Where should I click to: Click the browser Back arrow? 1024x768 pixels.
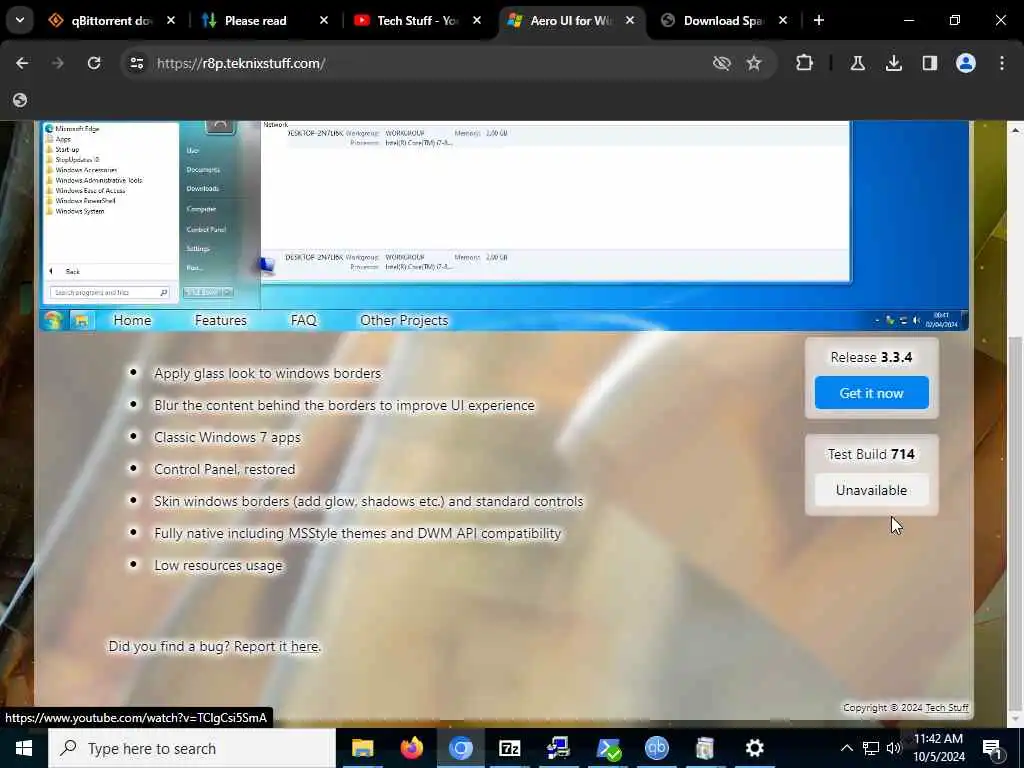click(22, 63)
